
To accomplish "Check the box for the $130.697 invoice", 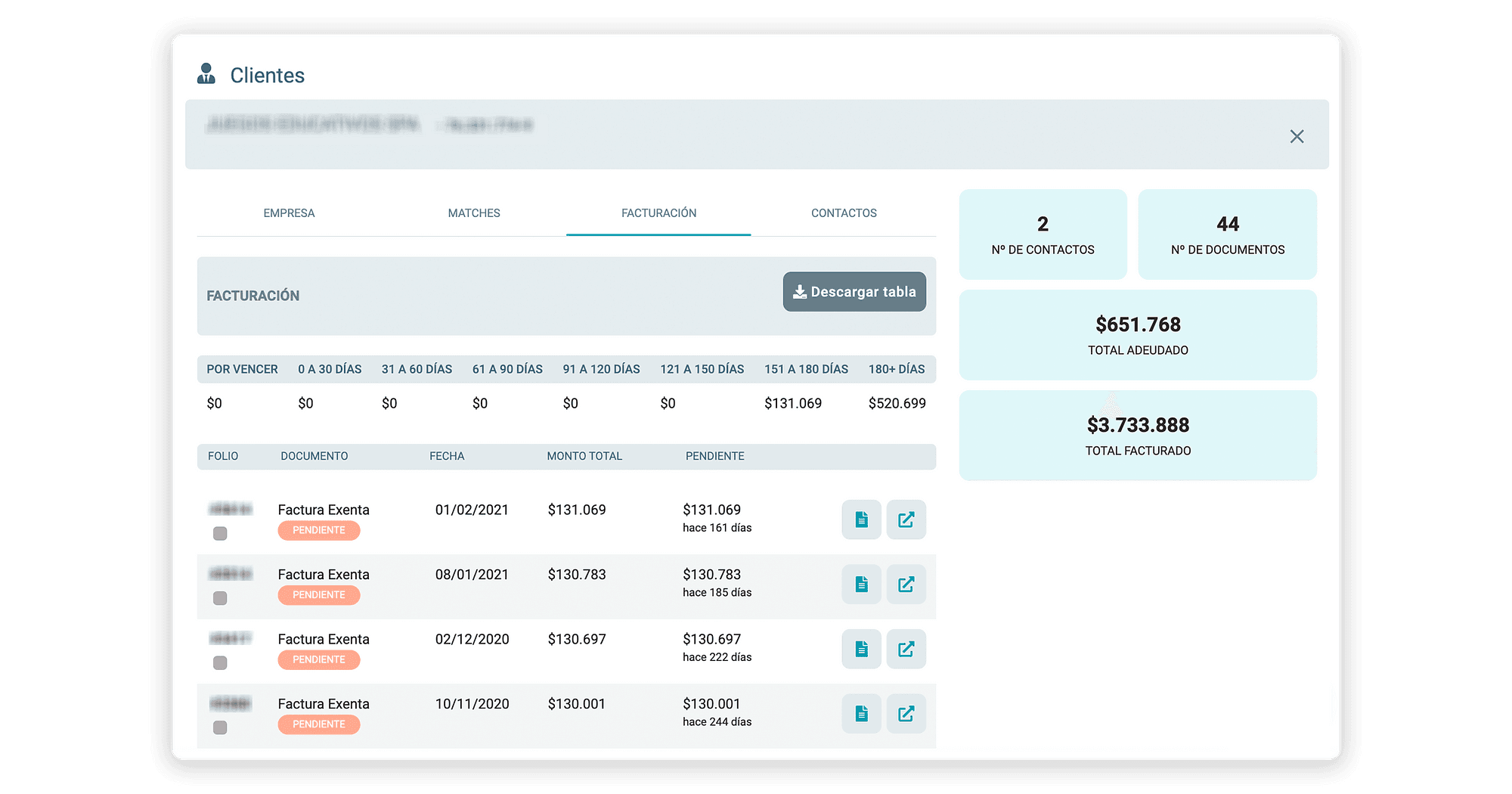I will pos(220,663).
